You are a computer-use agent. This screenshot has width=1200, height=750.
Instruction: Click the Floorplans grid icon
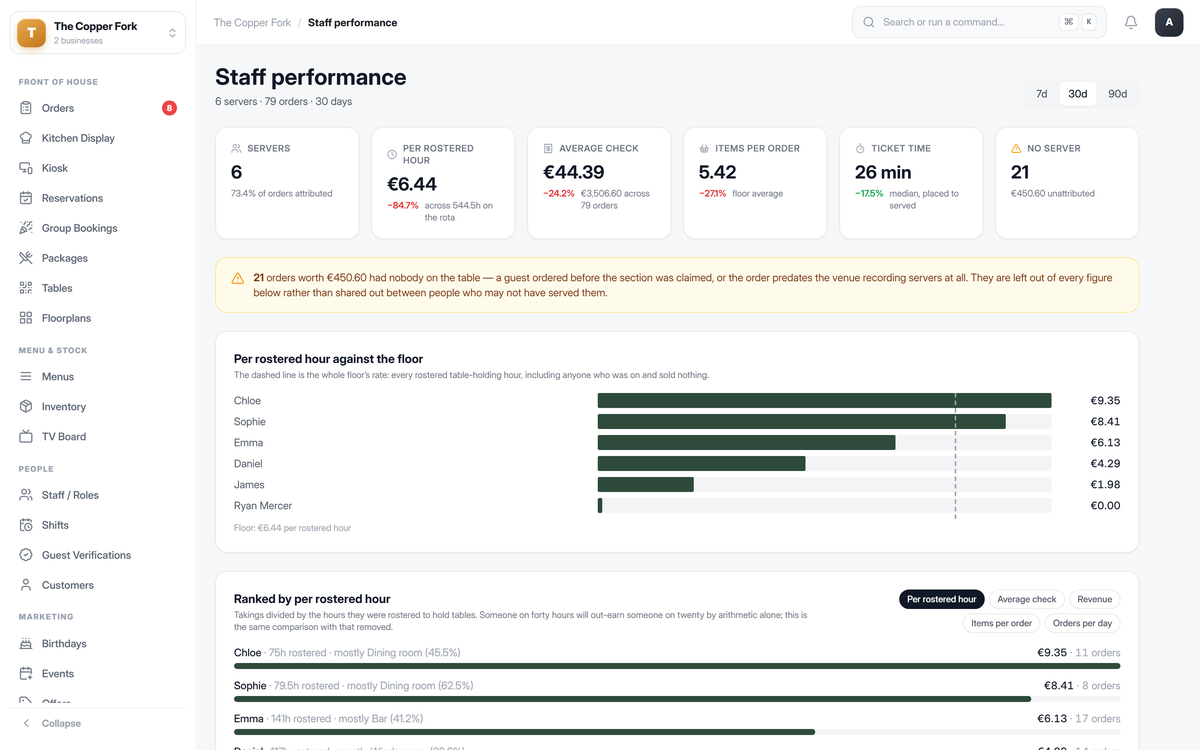tap(26, 318)
